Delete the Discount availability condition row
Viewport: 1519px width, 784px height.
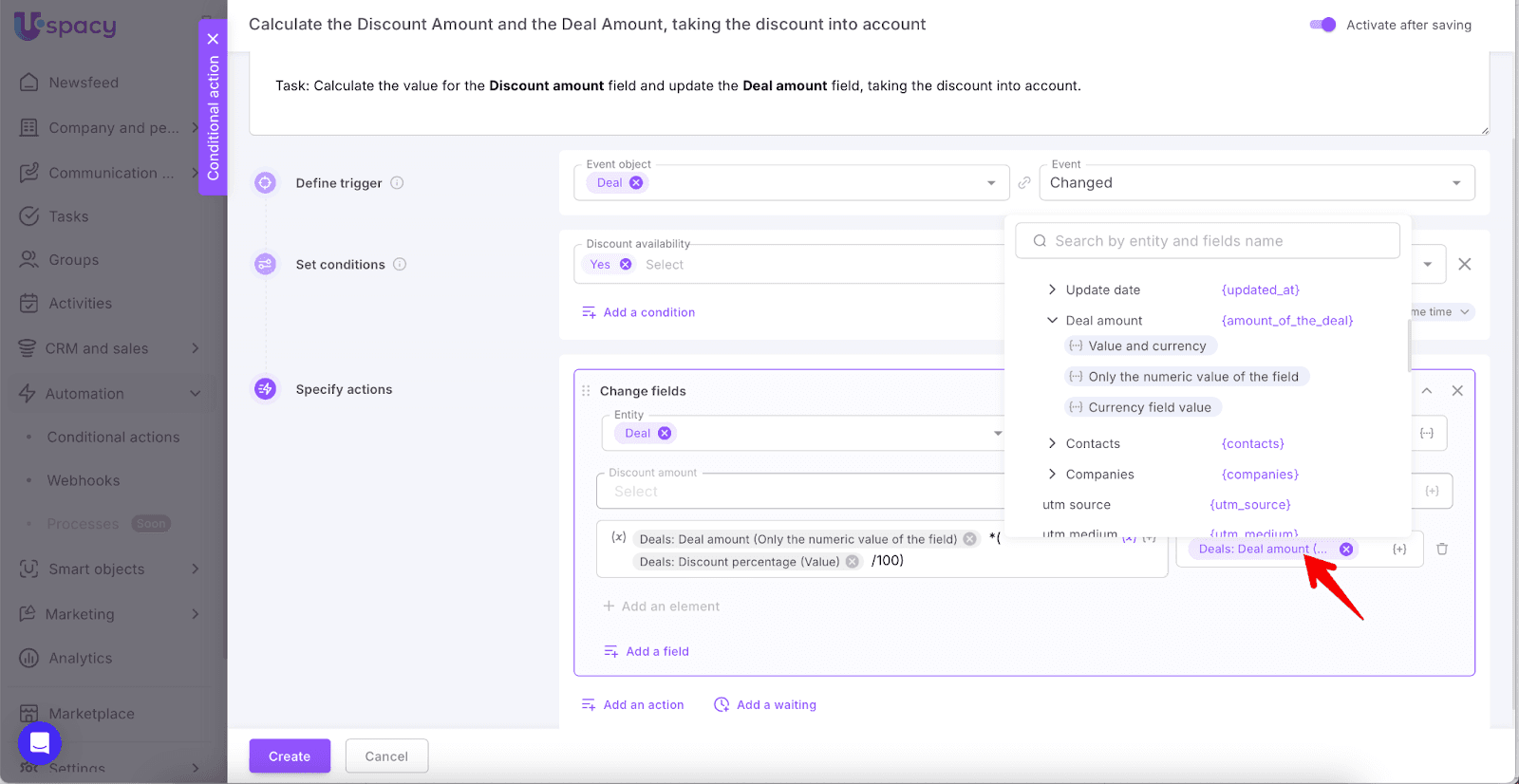point(1465,265)
